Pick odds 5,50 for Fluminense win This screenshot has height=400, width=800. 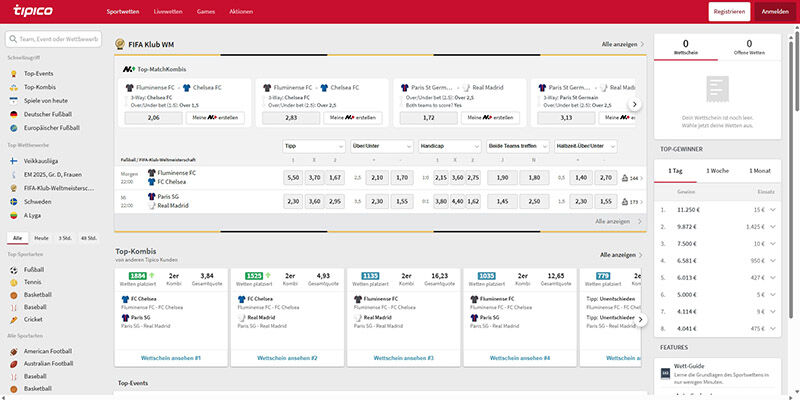pos(293,178)
